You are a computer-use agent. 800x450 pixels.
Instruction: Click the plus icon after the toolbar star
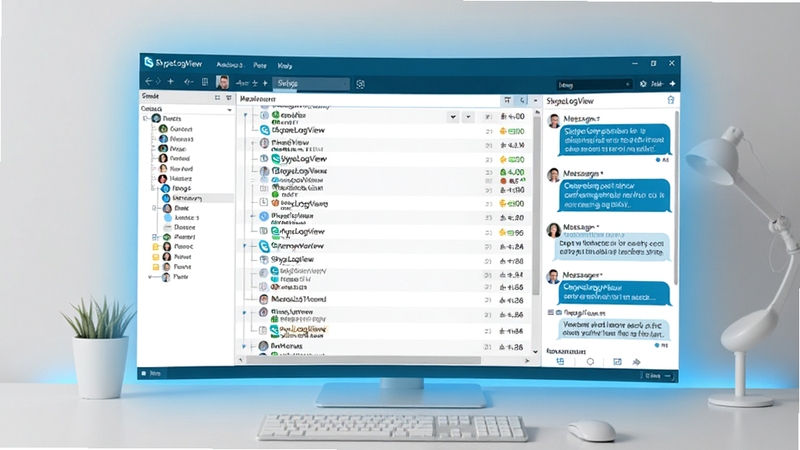point(265,83)
